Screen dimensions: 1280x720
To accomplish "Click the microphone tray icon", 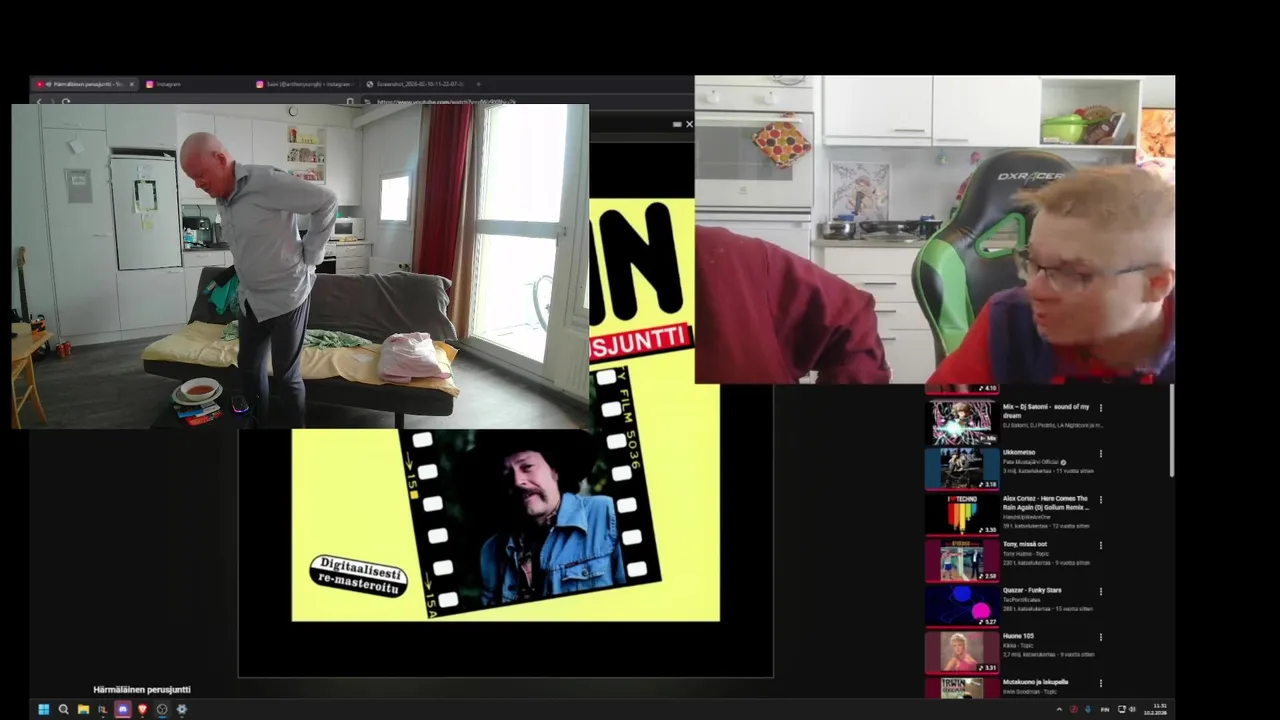I will (x=1088, y=709).
